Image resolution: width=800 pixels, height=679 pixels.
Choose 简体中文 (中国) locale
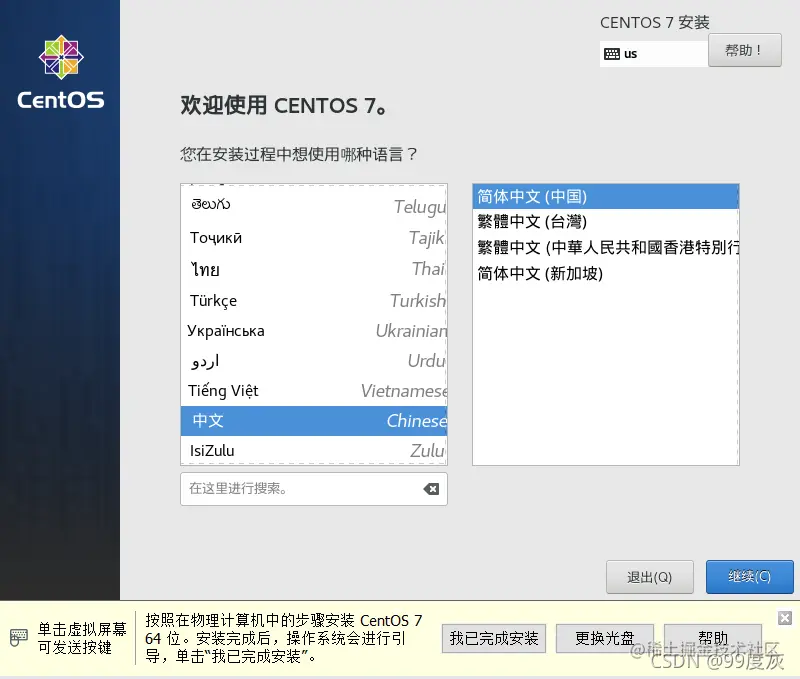[x=606, y=196]
